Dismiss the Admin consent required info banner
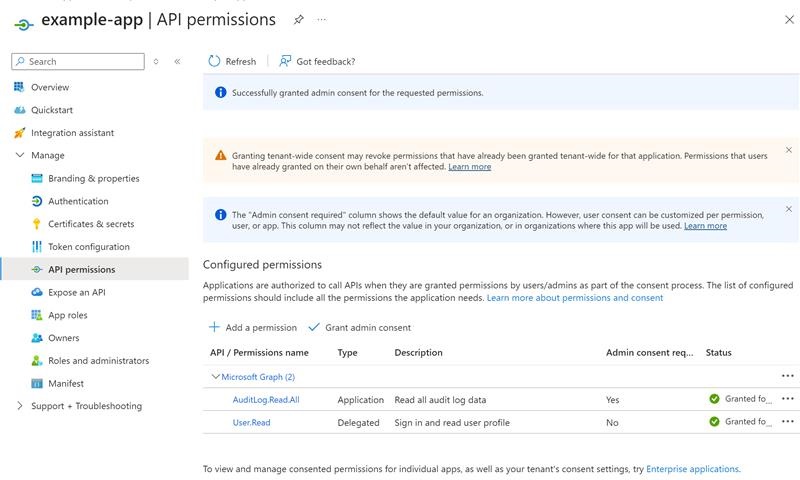 tap(789, 210)
